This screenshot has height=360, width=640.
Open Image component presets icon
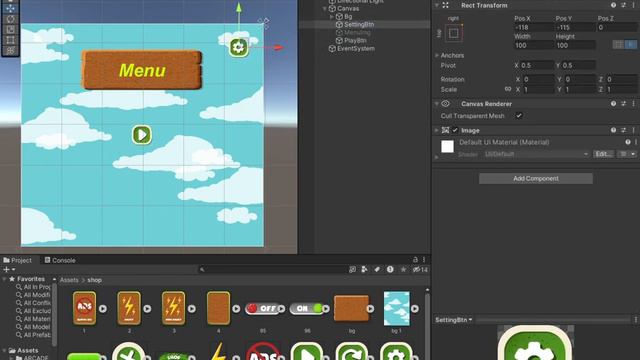(x=623, y=130)
